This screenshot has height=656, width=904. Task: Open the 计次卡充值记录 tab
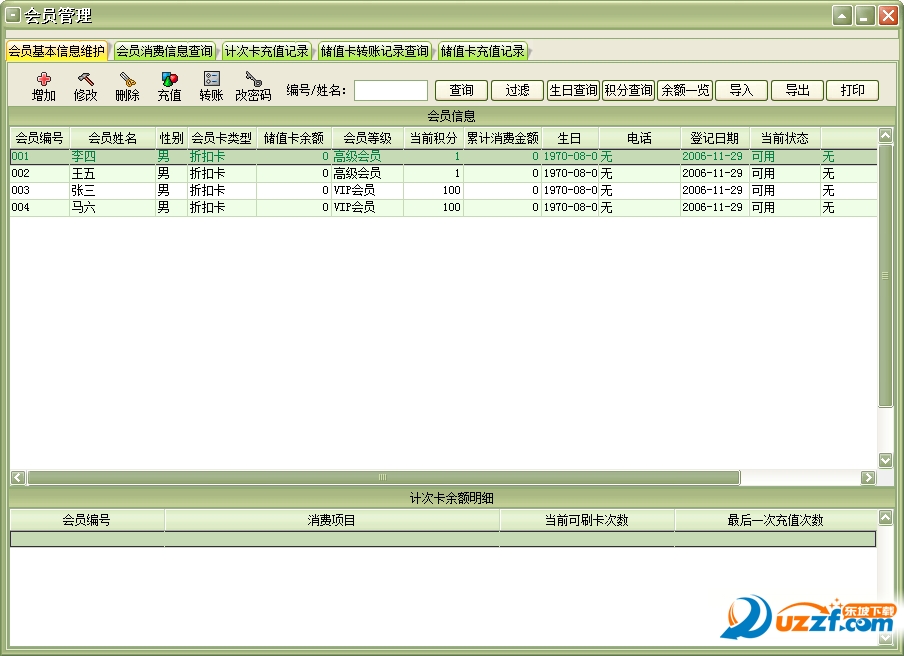267,51
